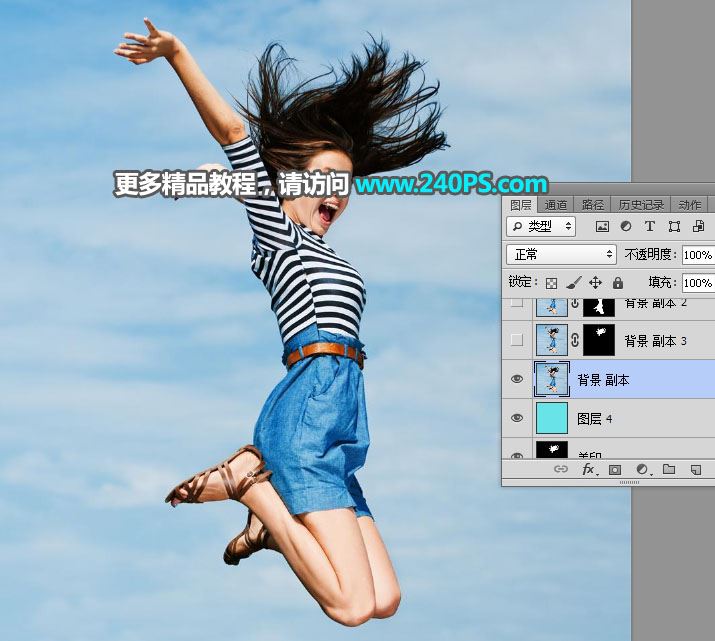Switch to the 动作 tab

[x=689, y=205]
